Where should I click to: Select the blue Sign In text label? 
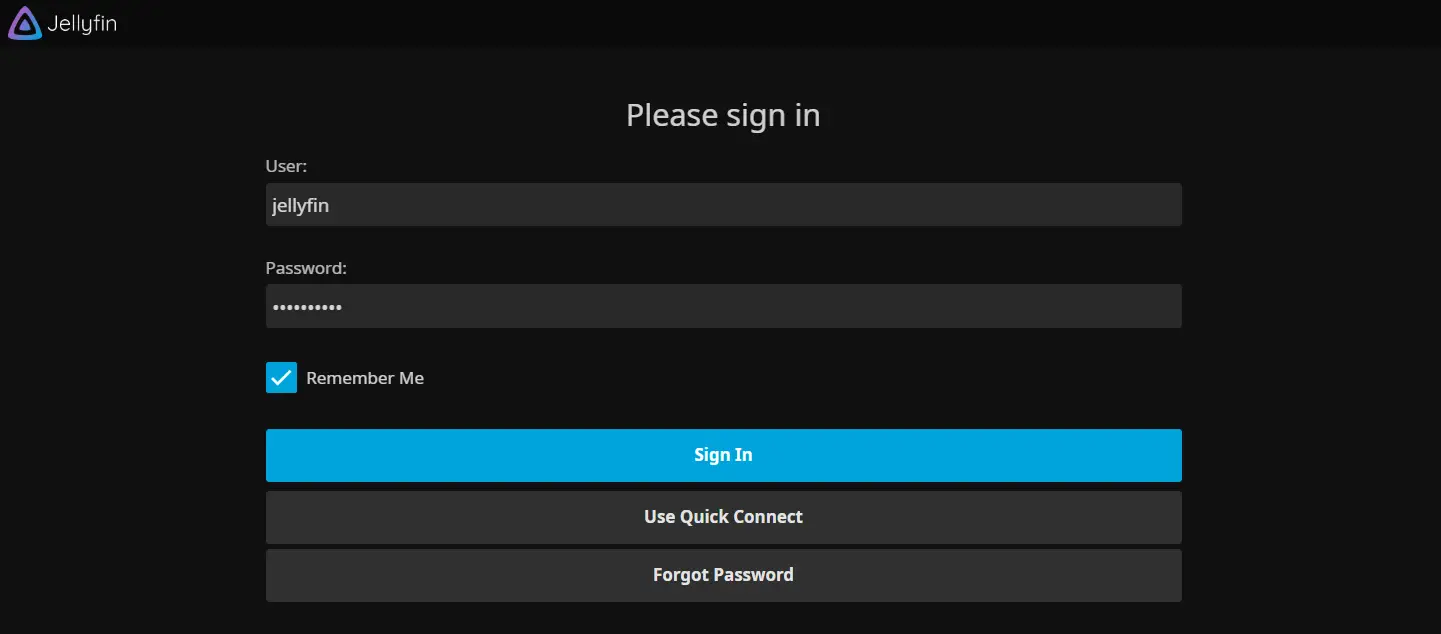coord(723,455)
